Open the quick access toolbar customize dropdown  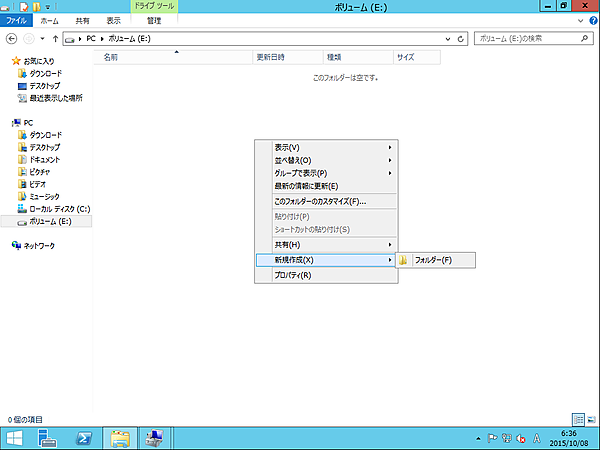pos(48,7)
